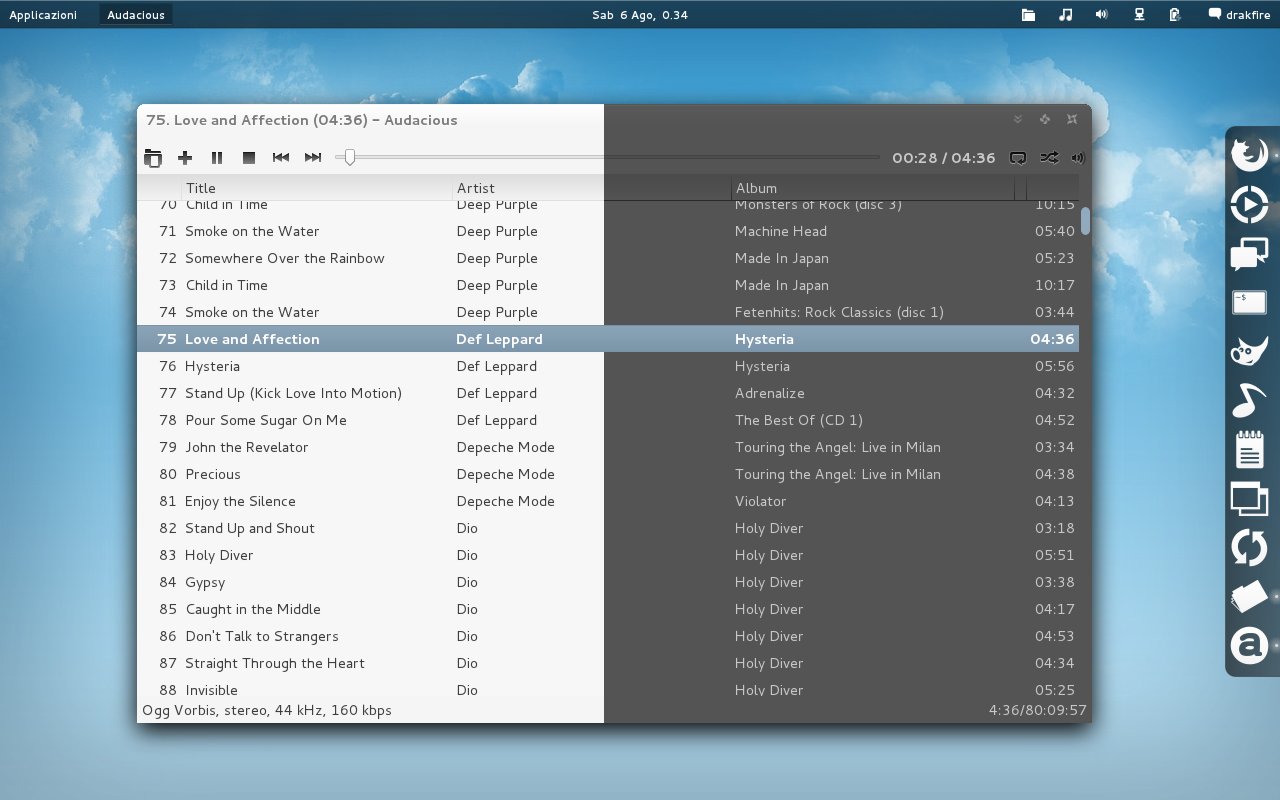
Task: Open the power indicator in top panel
Action: click(1175, 15)
